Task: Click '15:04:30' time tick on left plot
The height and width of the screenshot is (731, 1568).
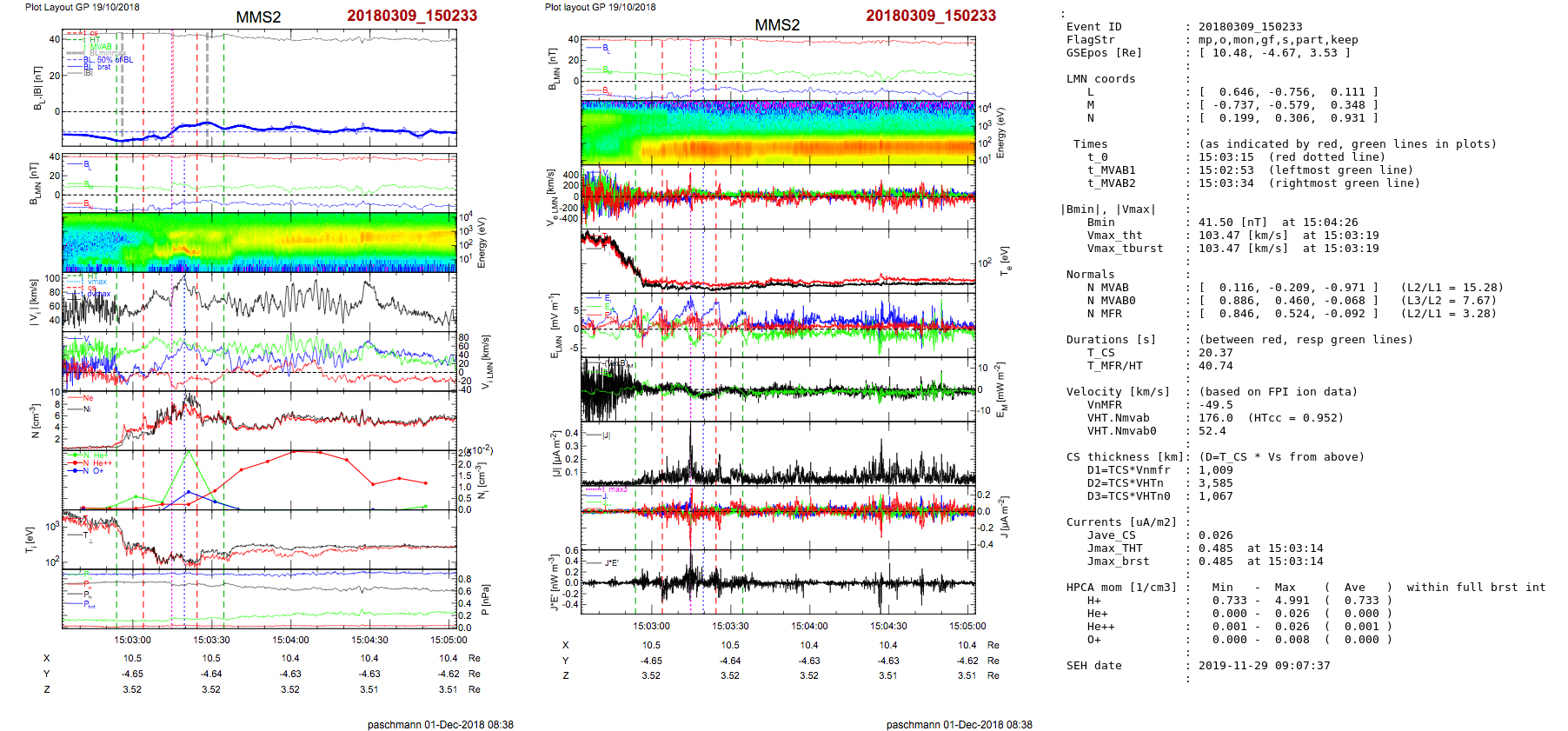Action: click(x=369, y=640)
